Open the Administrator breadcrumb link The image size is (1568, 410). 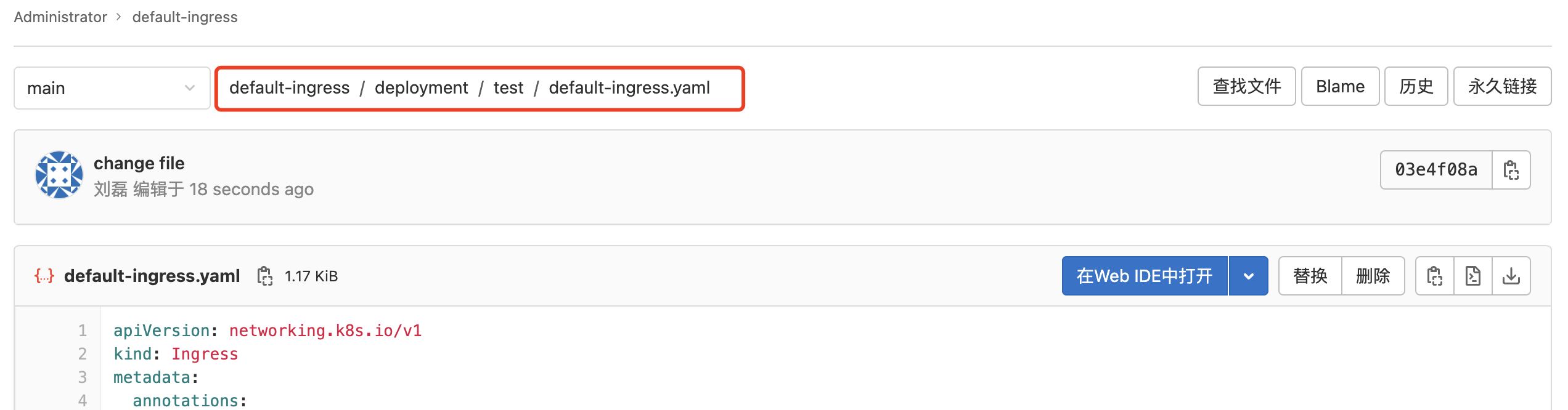(60, 17)
